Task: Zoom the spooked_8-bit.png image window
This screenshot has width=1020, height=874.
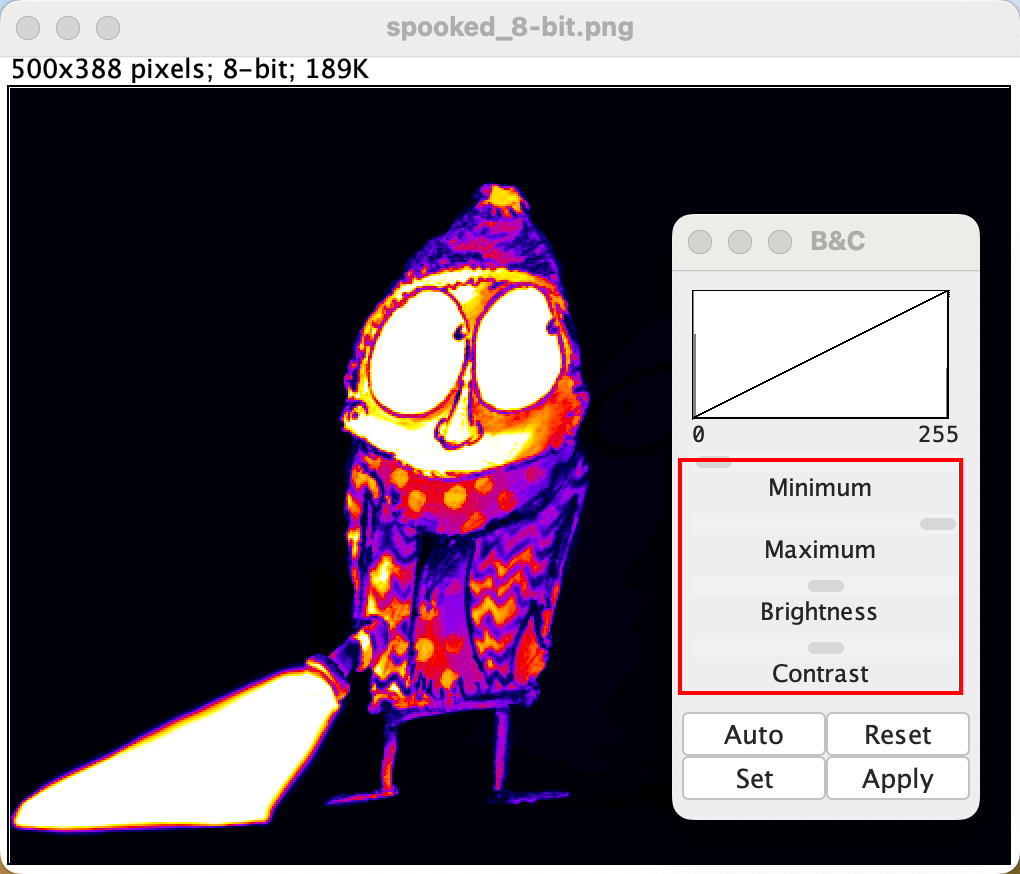Action: (x=108, y=28)
